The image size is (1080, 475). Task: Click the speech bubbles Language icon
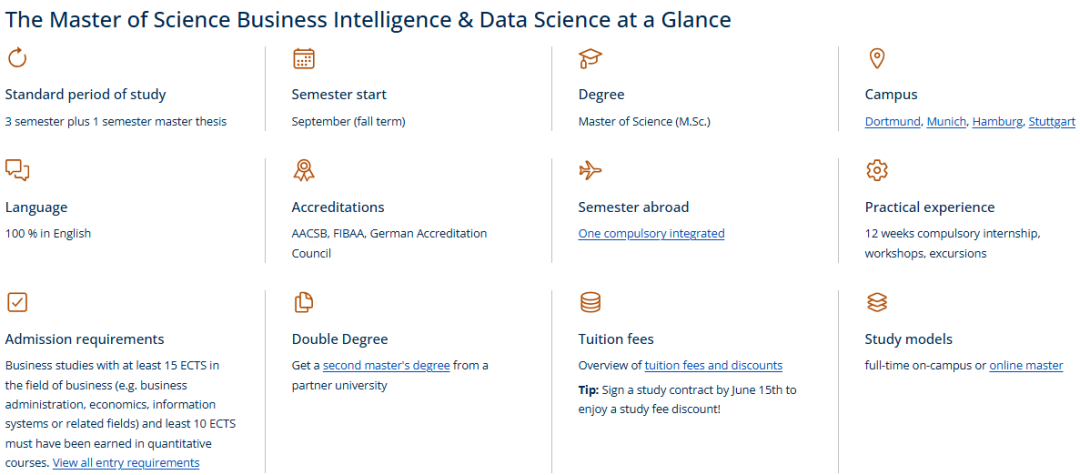point(17,170)
